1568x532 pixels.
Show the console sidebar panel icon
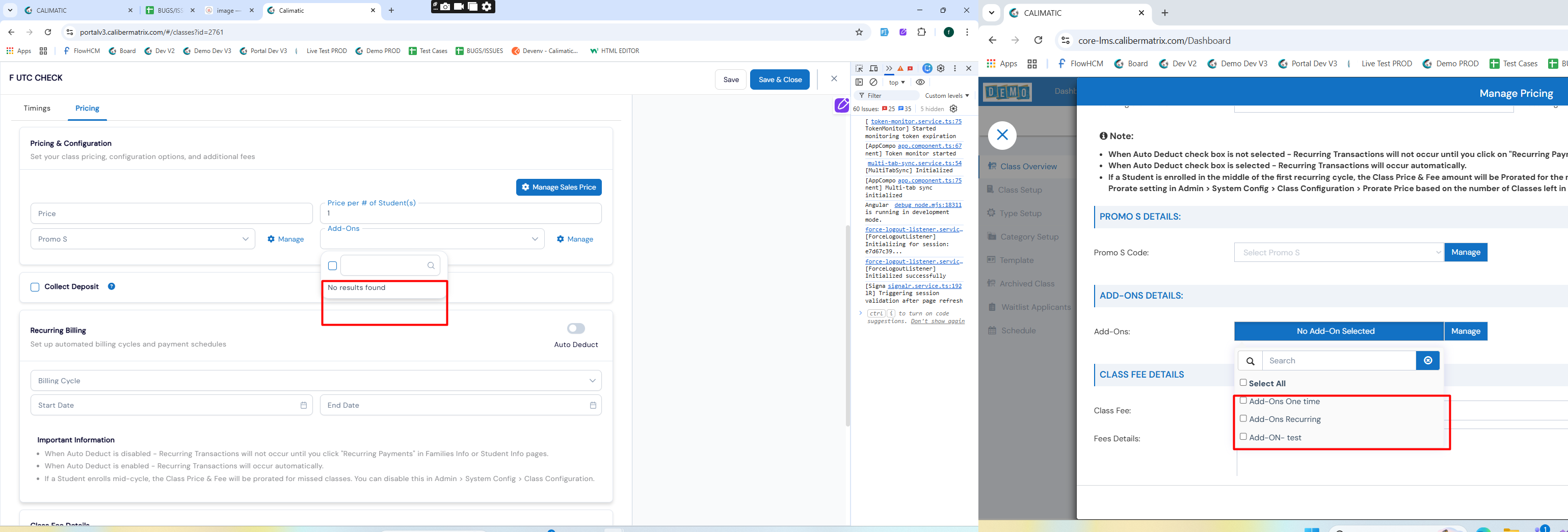[x=859, y=82]
